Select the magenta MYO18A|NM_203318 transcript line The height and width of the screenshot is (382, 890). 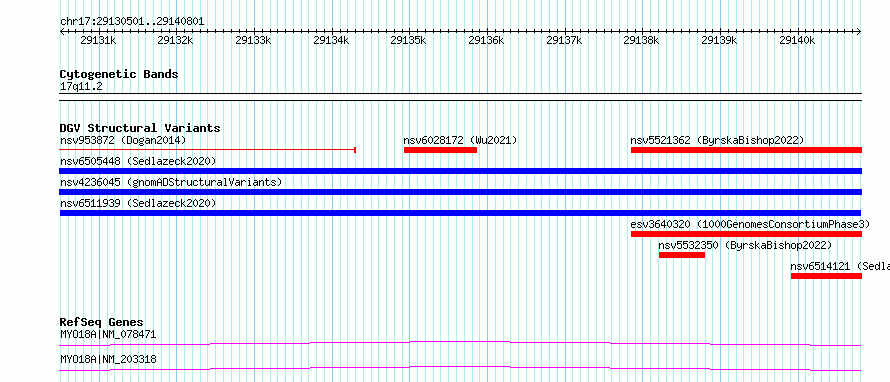point(461,369)
